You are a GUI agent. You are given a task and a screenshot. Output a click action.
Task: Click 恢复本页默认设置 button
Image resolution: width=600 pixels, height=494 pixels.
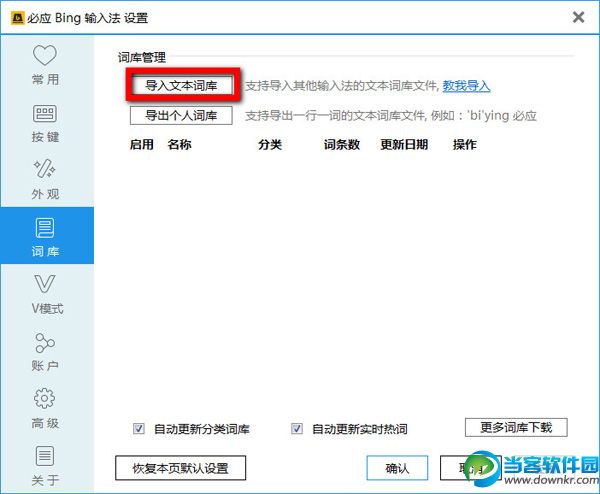180,468
